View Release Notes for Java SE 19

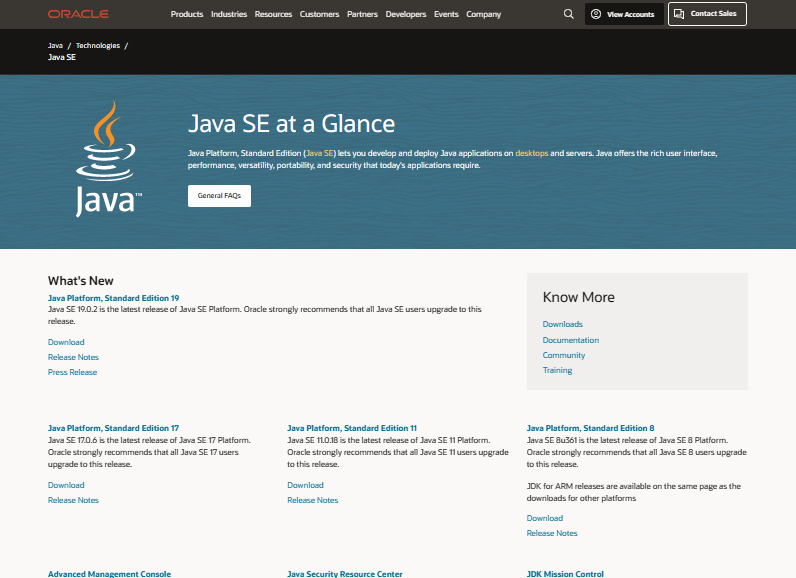[73, 357]
